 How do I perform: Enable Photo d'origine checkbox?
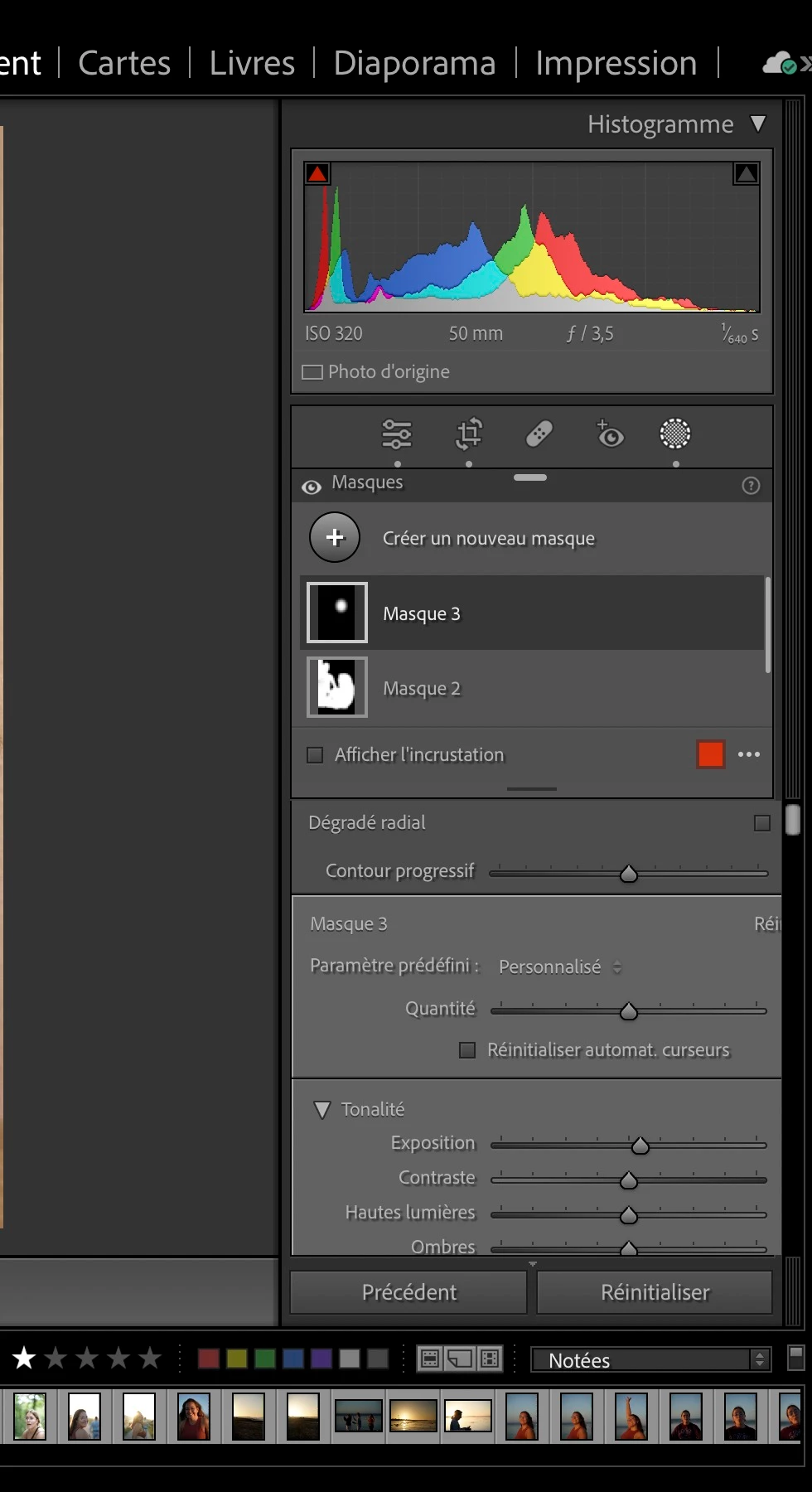(312, 372)
